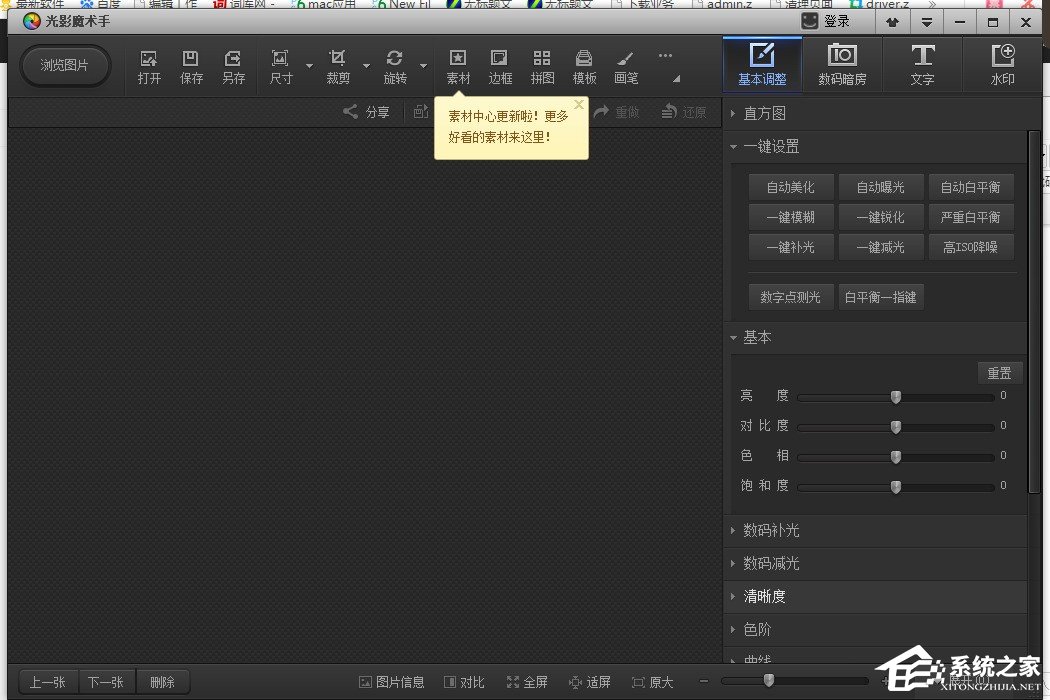The width and height of the screenshot is (1050, 700).
Task: Open the dropdown arrow beside 旋转
Action: point(424,67)
